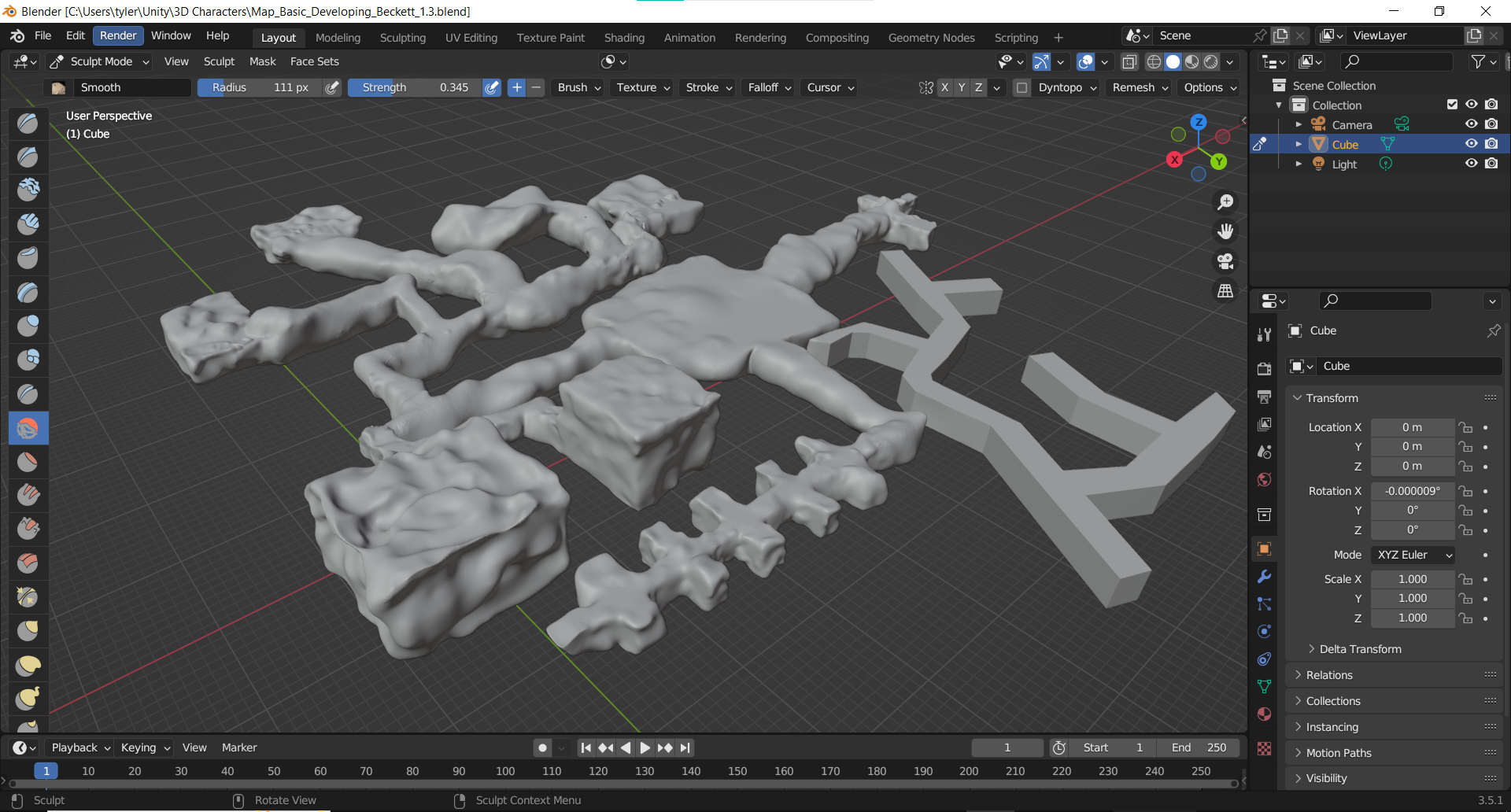This screenshot has width=1511, height=812.
Task: Click the play animation button
Action: [x=645, y=747]
